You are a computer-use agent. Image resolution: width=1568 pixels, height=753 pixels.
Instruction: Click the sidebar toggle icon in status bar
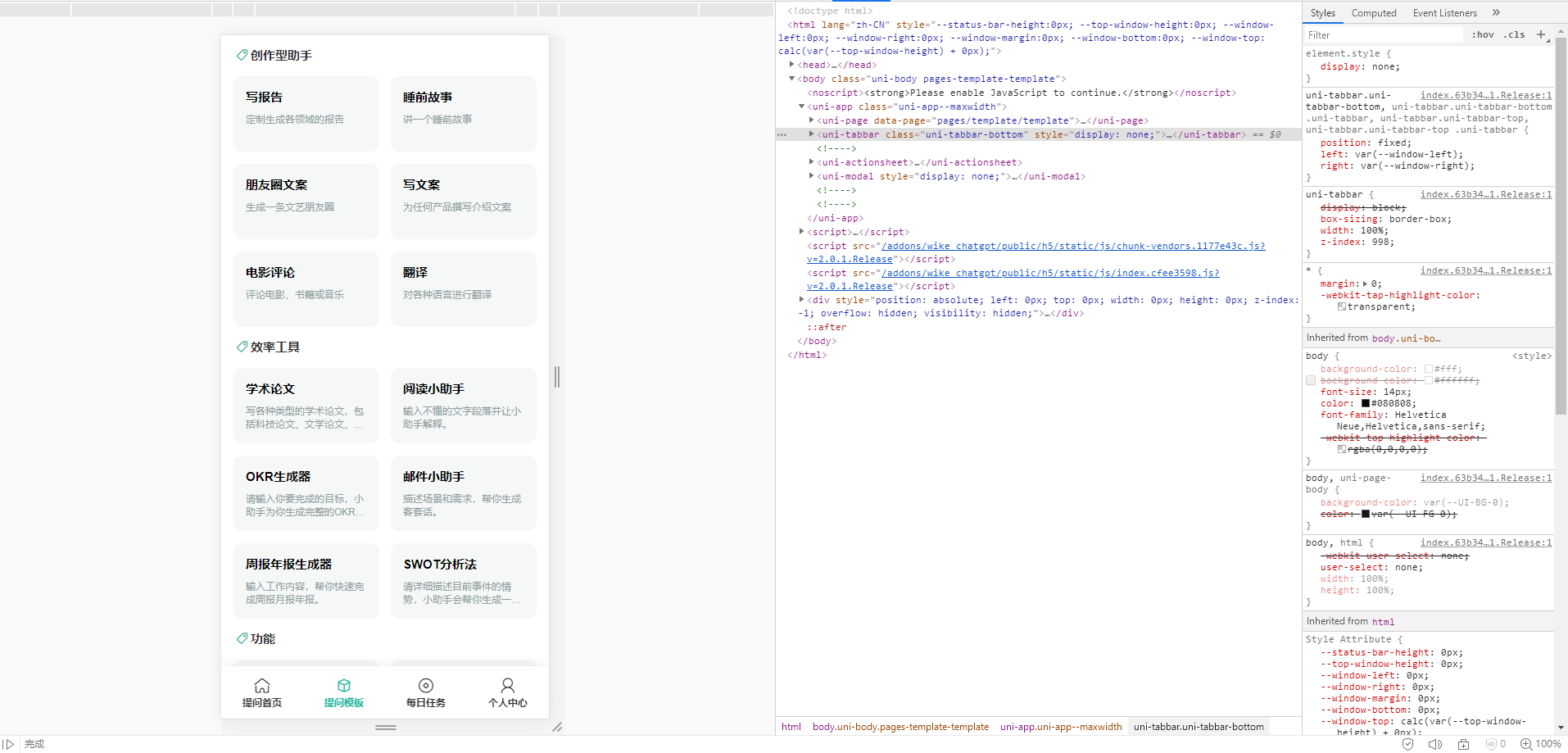pos(9,744)
